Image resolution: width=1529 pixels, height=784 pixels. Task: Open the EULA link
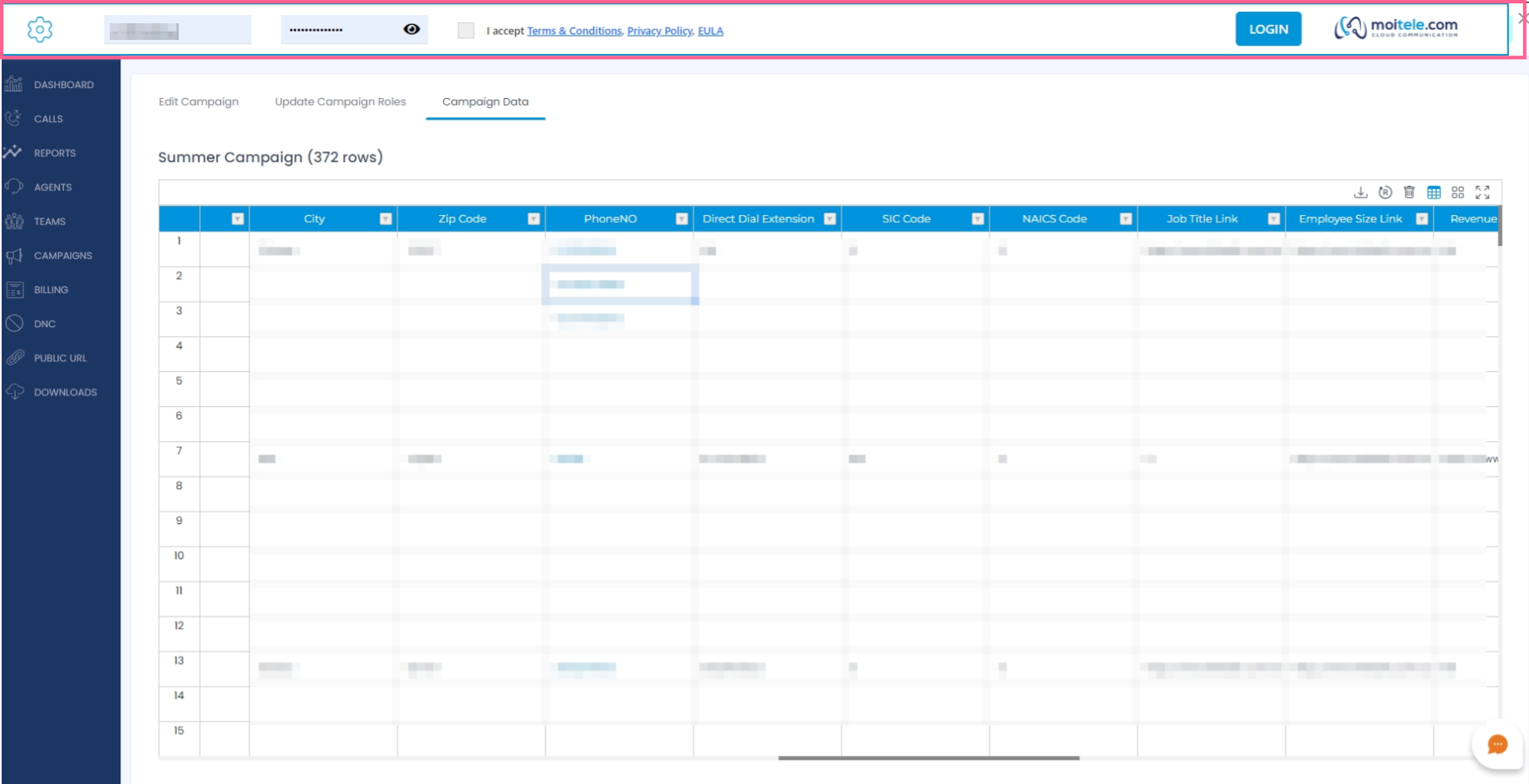point(710,31)
